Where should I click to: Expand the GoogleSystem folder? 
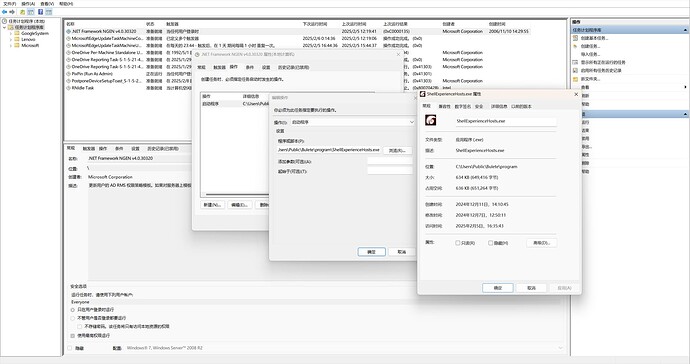[11, 33]
